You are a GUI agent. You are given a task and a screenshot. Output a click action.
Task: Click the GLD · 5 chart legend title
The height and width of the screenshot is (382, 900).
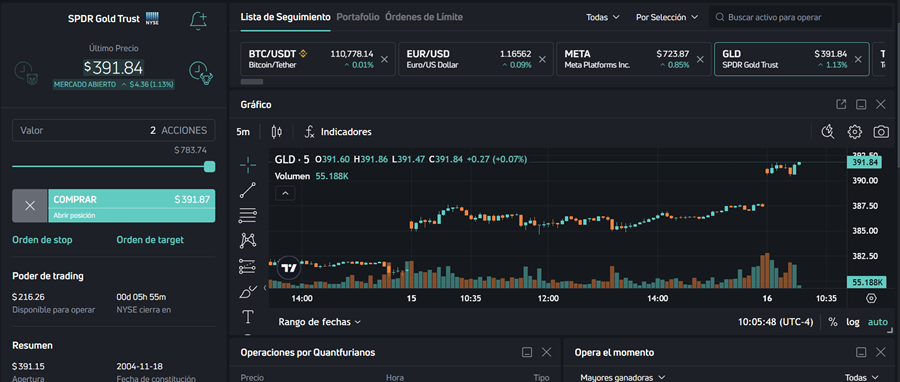[292, 159]
